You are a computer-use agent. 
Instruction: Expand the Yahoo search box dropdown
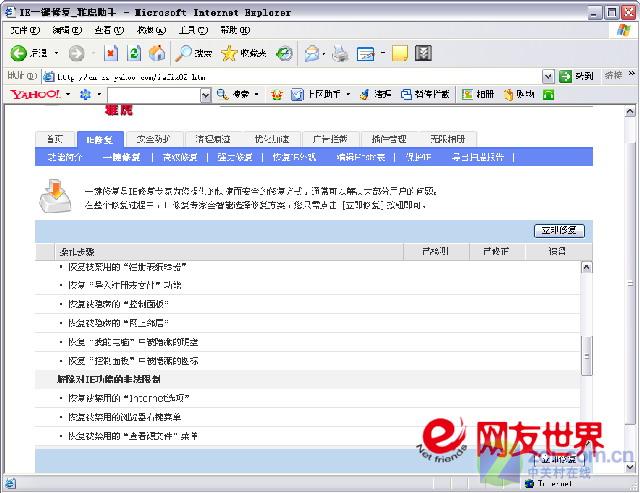coord(206,95)
